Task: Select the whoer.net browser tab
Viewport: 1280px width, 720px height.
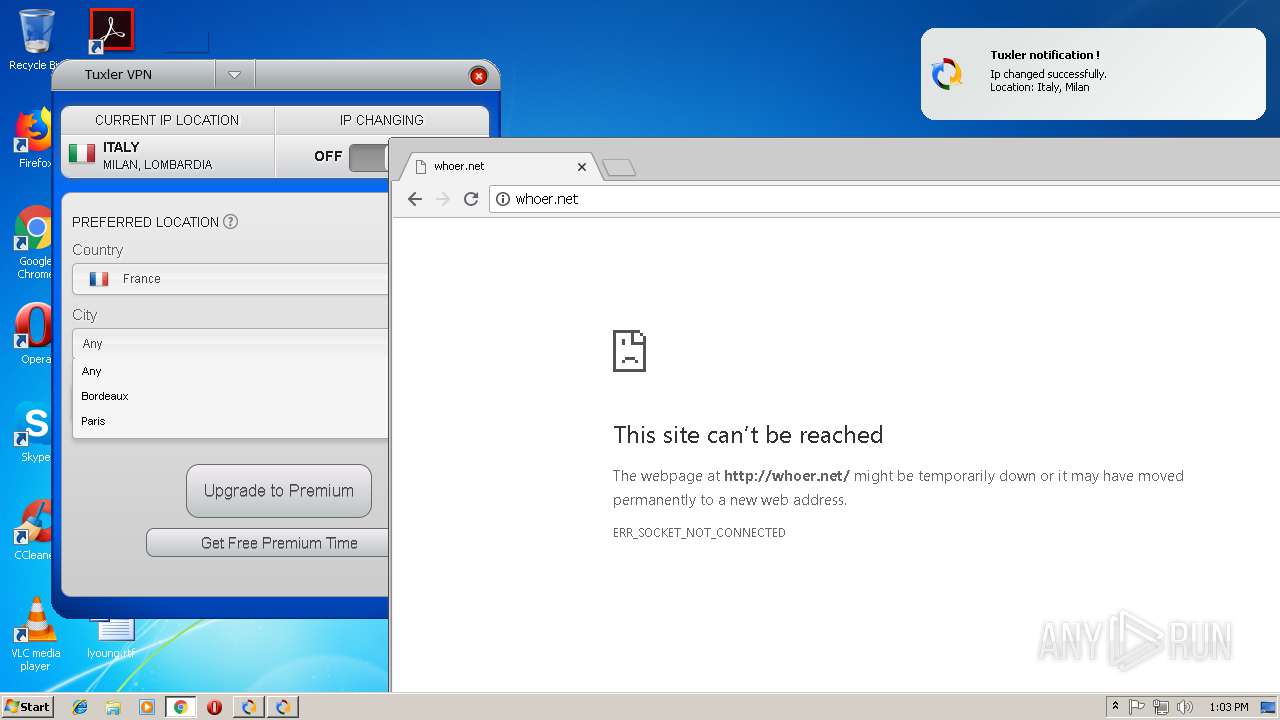Action: [498, 166]
